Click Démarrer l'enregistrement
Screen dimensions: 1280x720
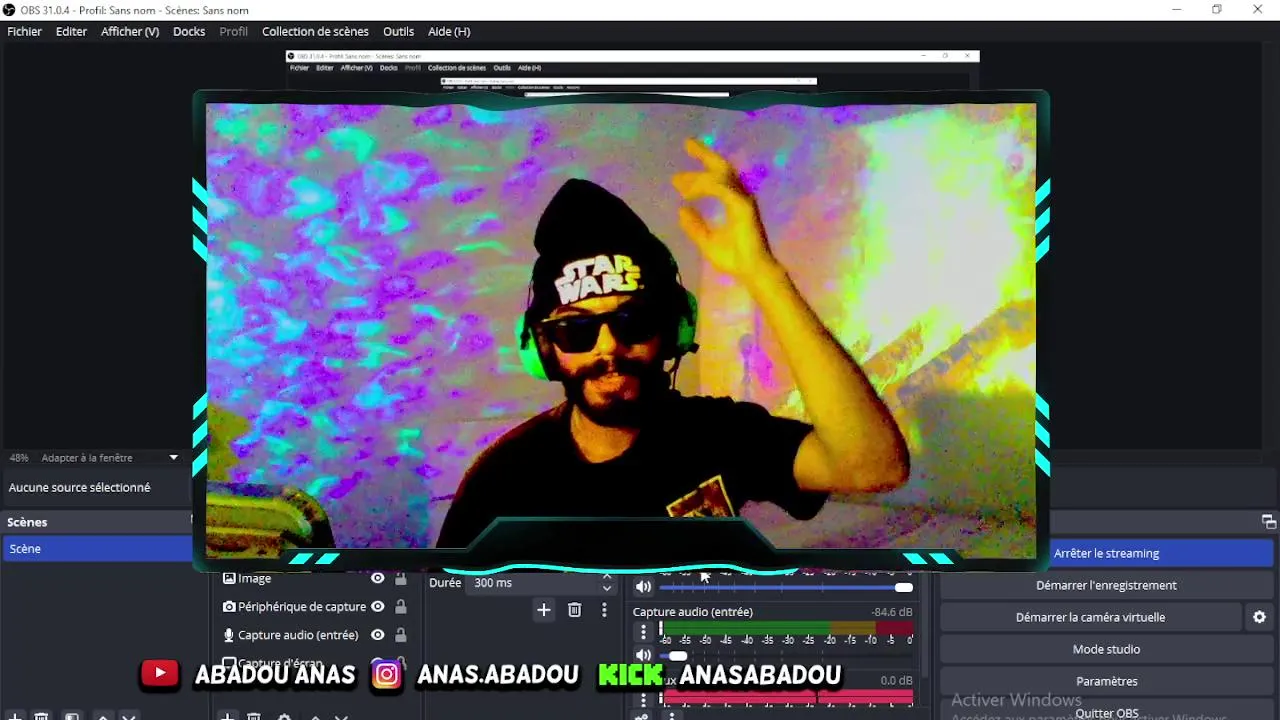(1106, 585)
